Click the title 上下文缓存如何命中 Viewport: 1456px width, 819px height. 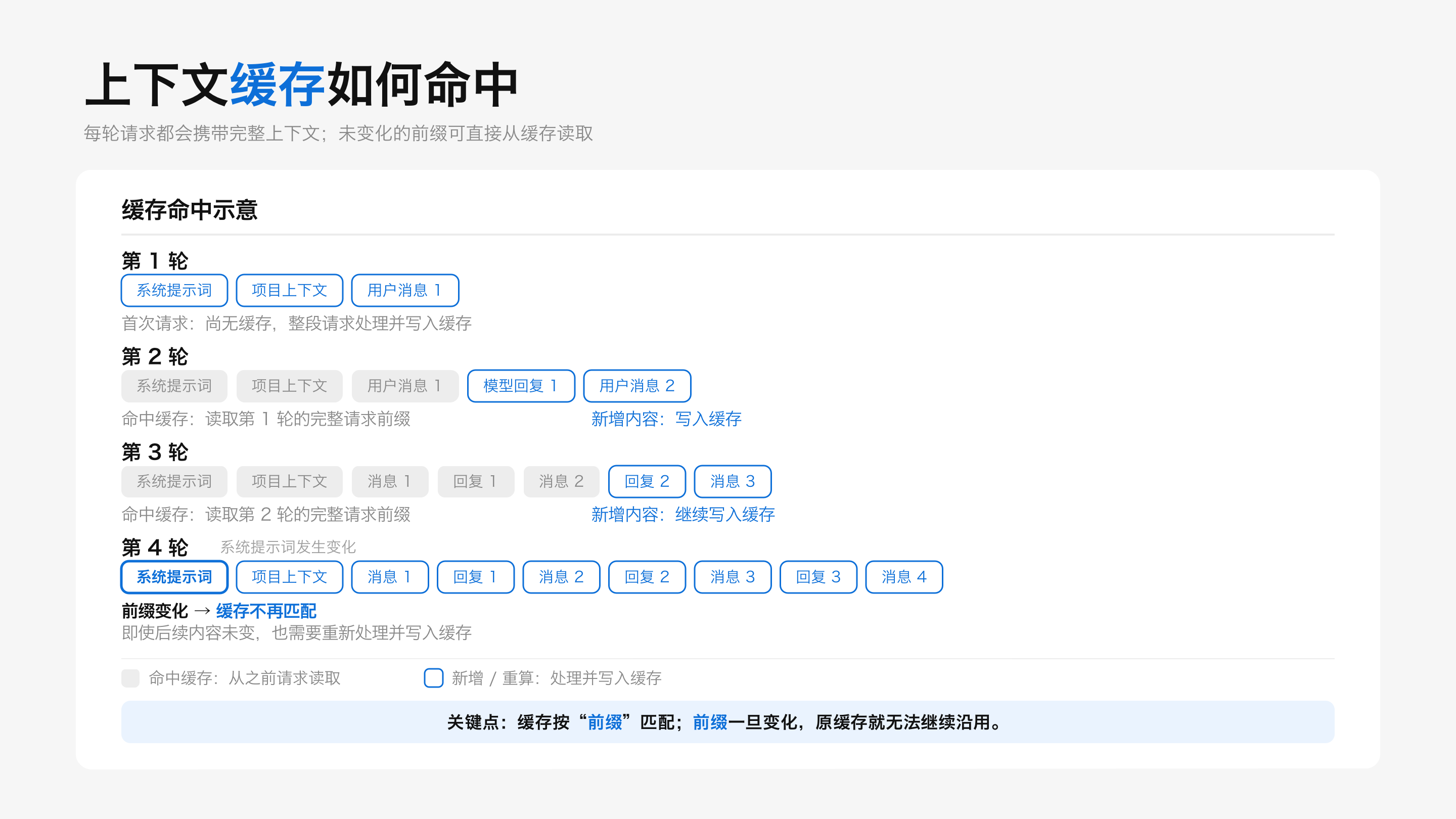click(301, 85)
